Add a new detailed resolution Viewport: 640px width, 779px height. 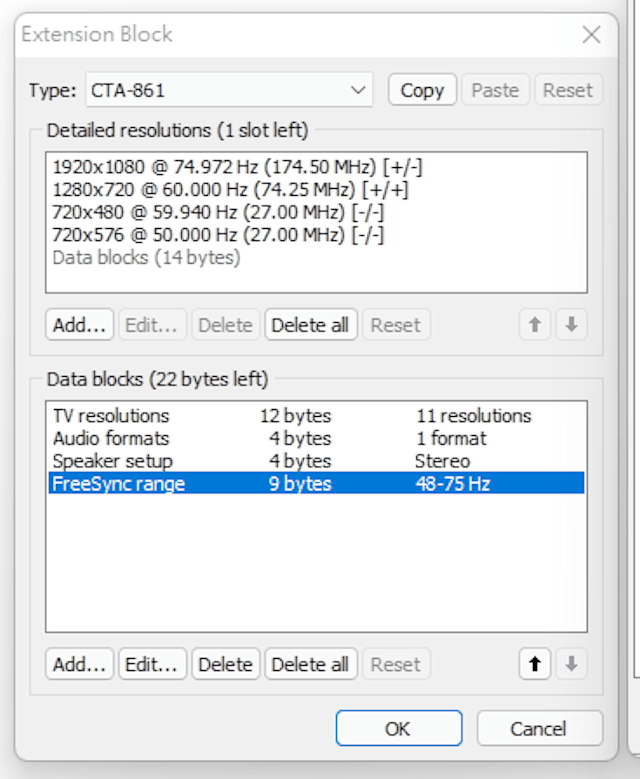(79, 325)
